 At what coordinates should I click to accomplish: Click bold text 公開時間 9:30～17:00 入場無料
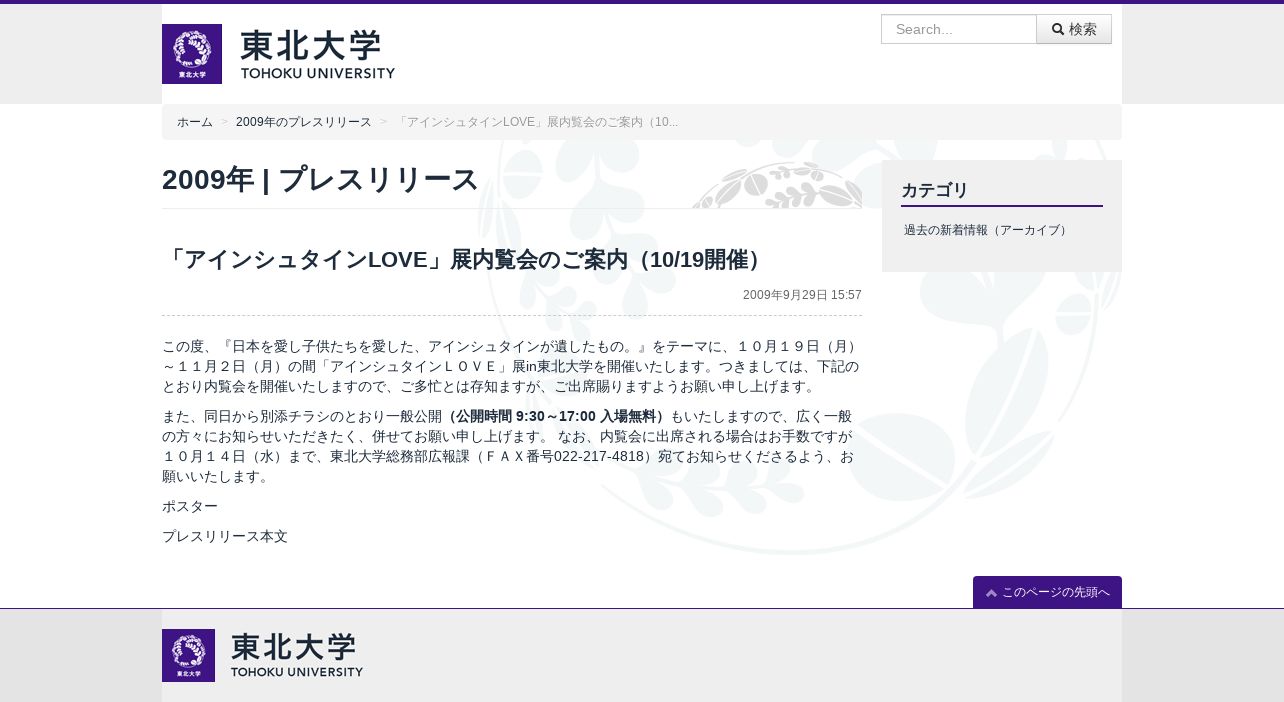(556, 416)
